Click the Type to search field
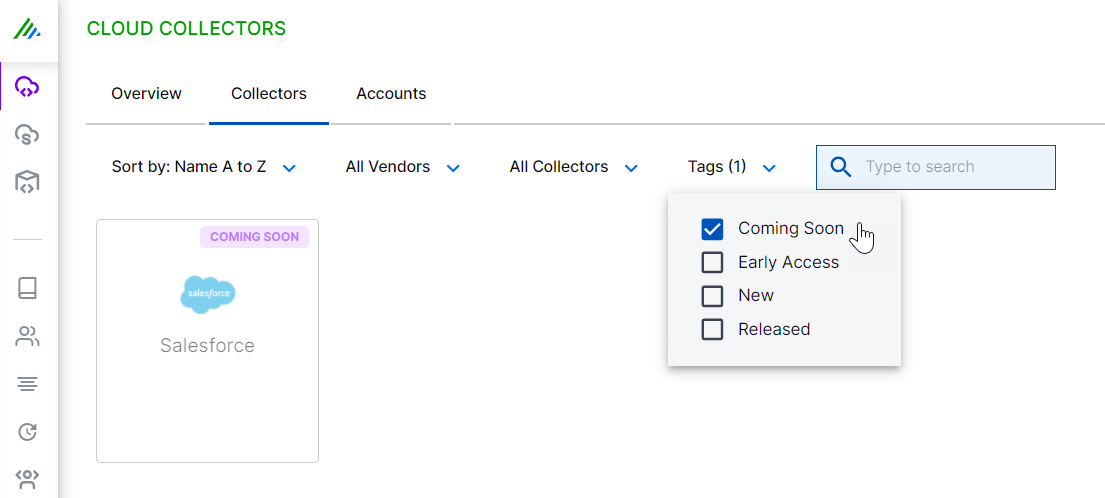 pyautogui.click(x=950, y=167)
